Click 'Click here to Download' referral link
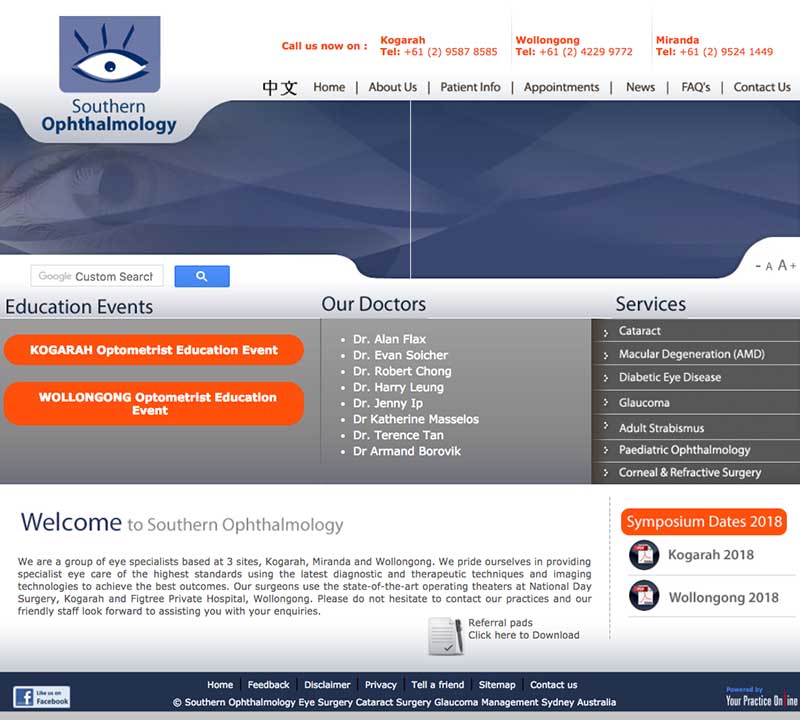Image resolution: width=800 pixels, height=720 pixels. [x=523, y=635]
